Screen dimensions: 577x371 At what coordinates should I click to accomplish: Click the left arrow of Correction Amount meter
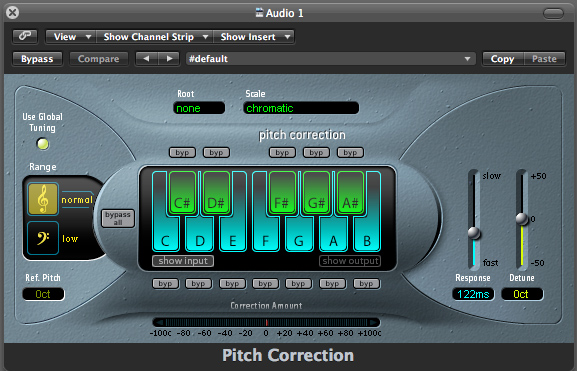tap(158, 322)
